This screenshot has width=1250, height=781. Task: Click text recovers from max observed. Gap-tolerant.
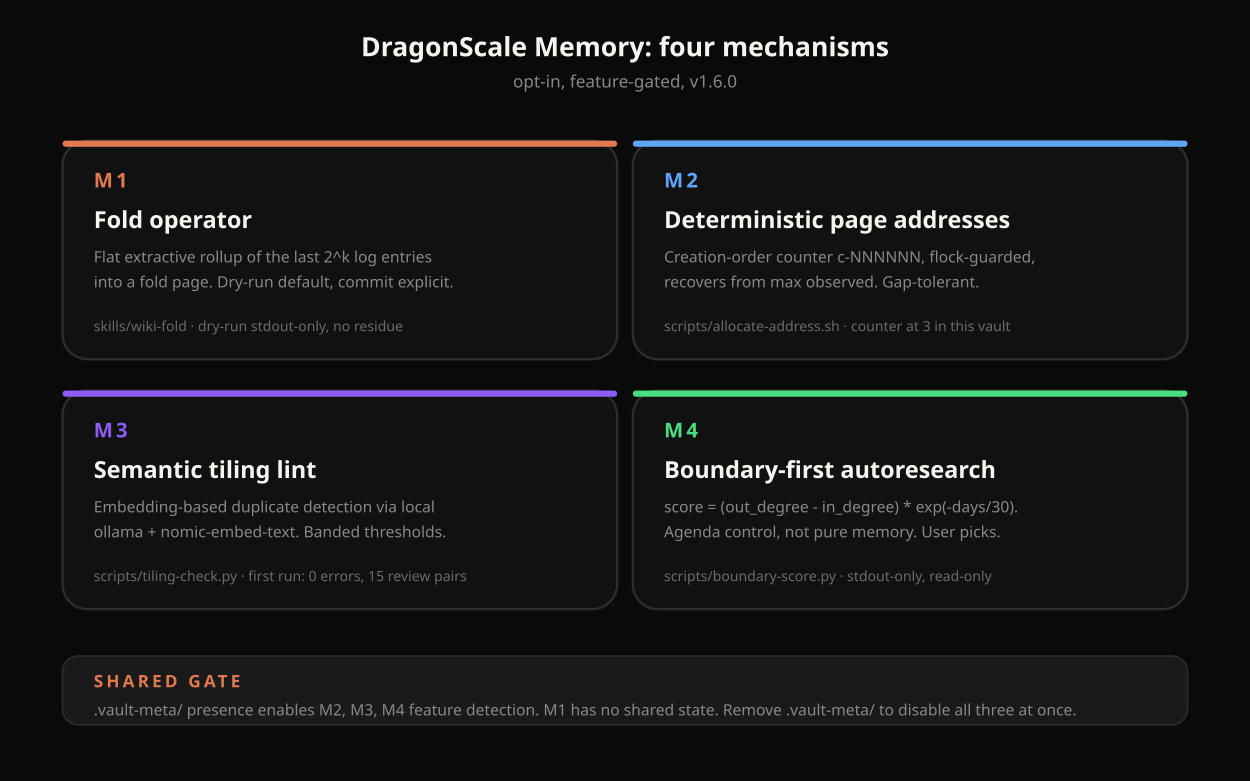821,282
